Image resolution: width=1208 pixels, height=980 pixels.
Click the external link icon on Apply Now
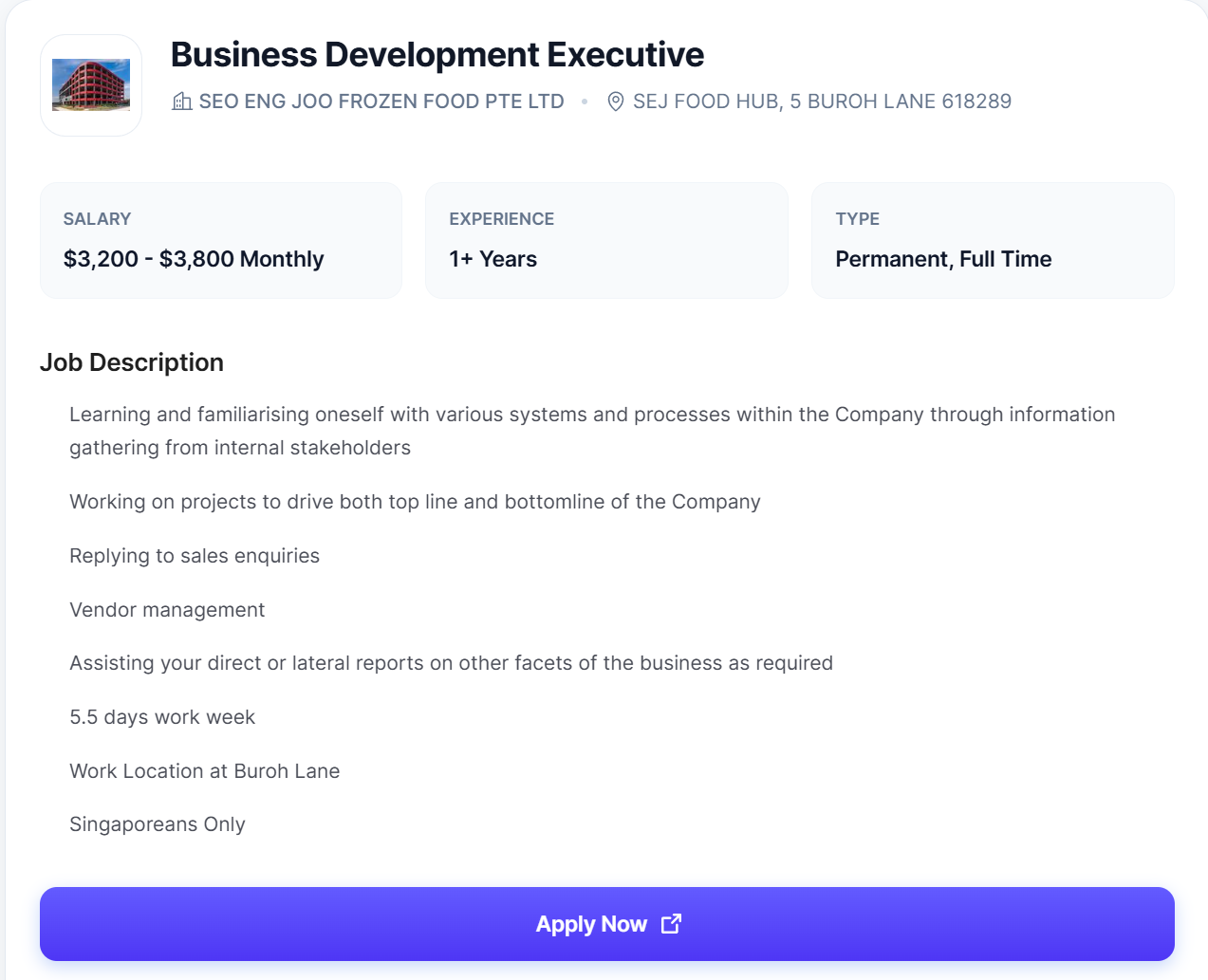click(672, 923)
